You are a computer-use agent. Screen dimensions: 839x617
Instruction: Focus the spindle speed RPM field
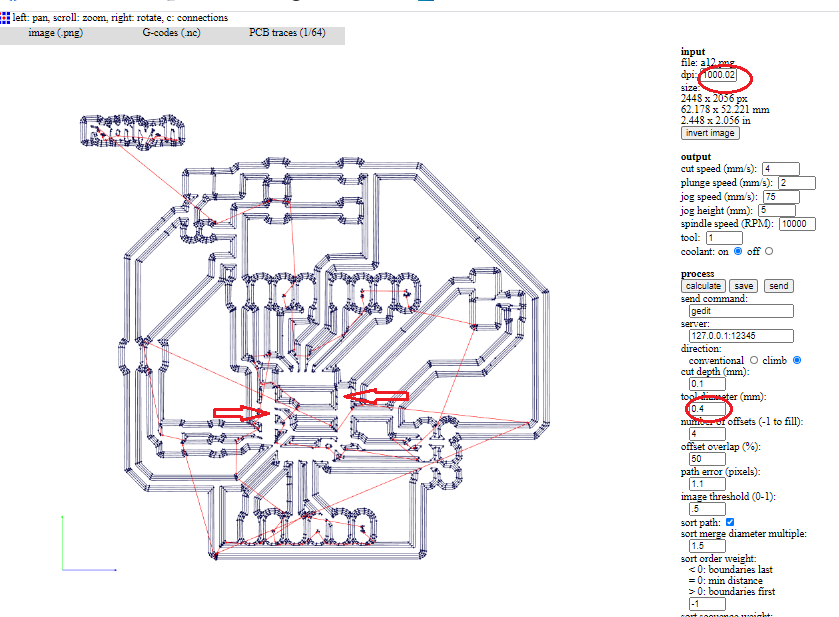point(797,224)
